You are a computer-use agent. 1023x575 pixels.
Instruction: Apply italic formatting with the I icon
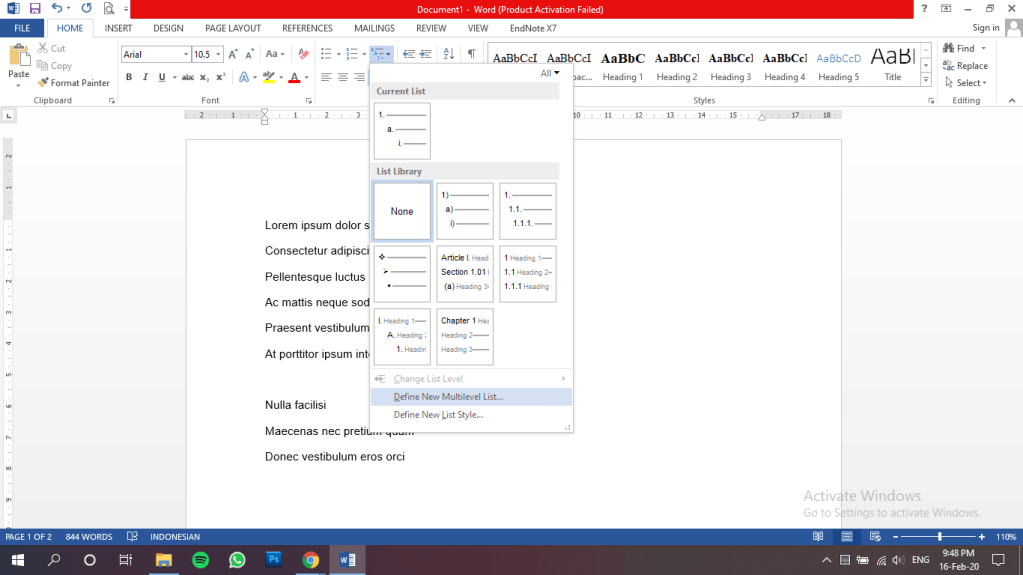pos(145,77)
